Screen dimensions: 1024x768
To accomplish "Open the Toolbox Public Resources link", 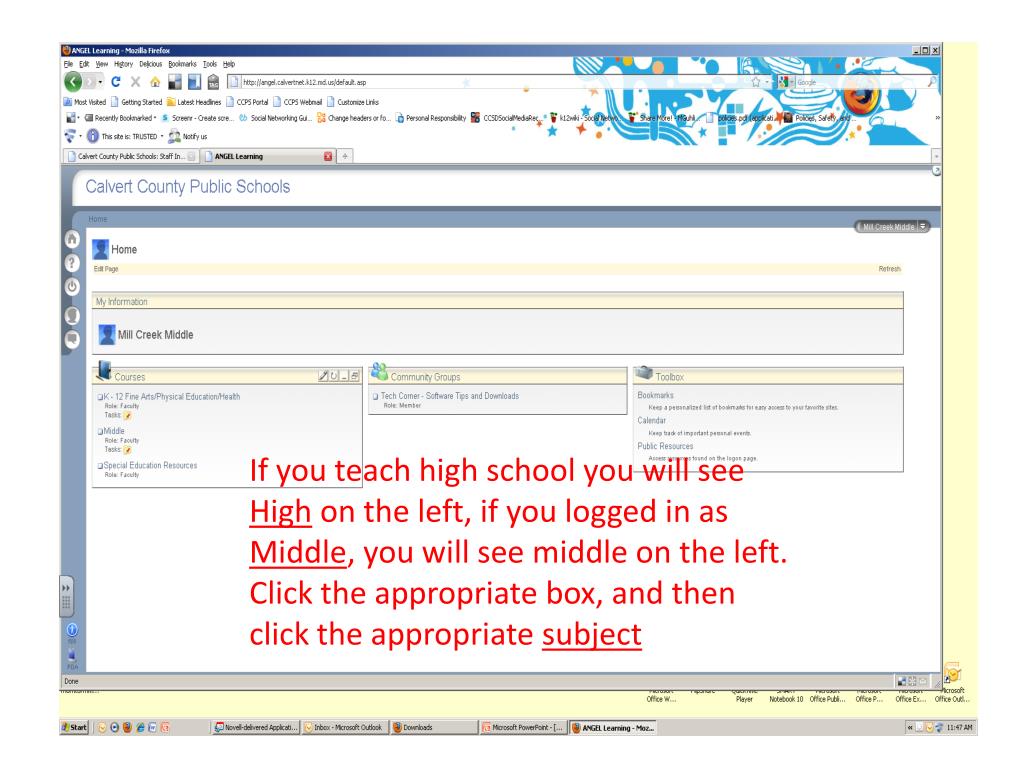I will point(665,446).
